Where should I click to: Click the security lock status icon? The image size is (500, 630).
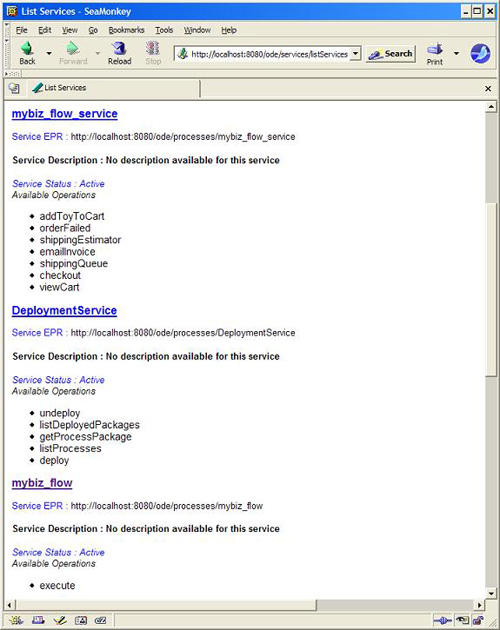(479, 621)
